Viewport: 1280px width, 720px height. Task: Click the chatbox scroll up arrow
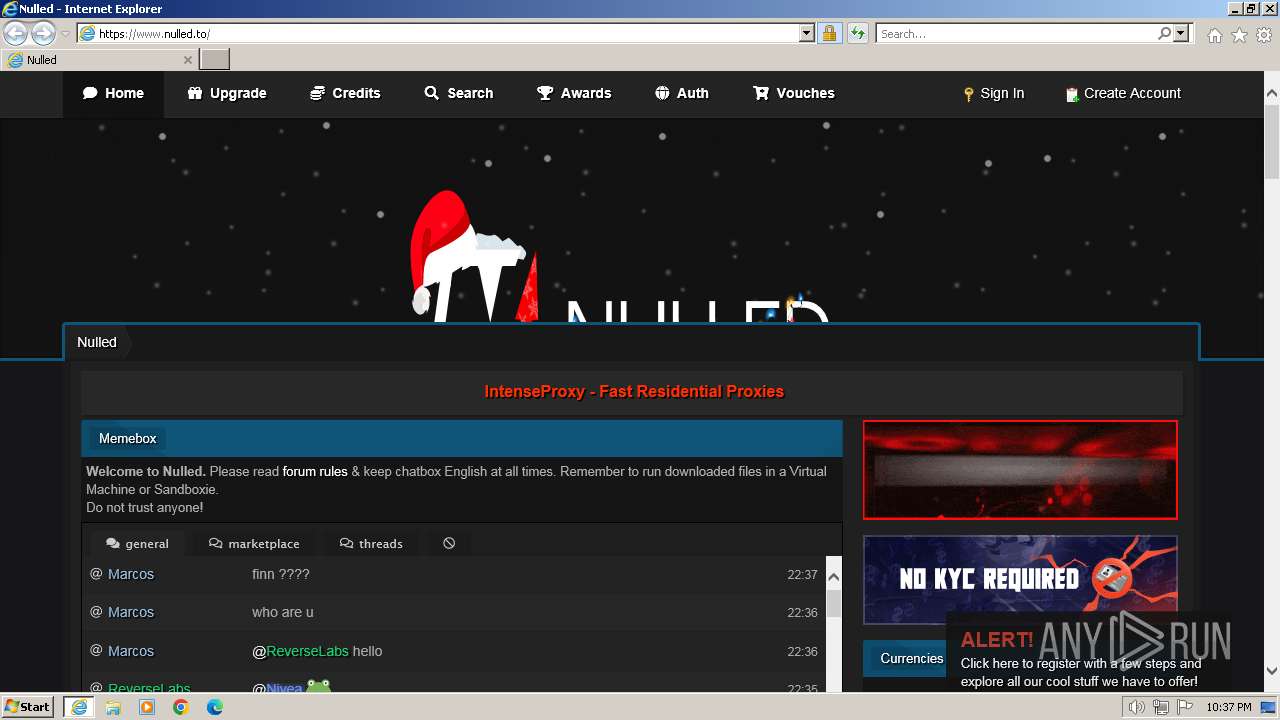[833, 577]
